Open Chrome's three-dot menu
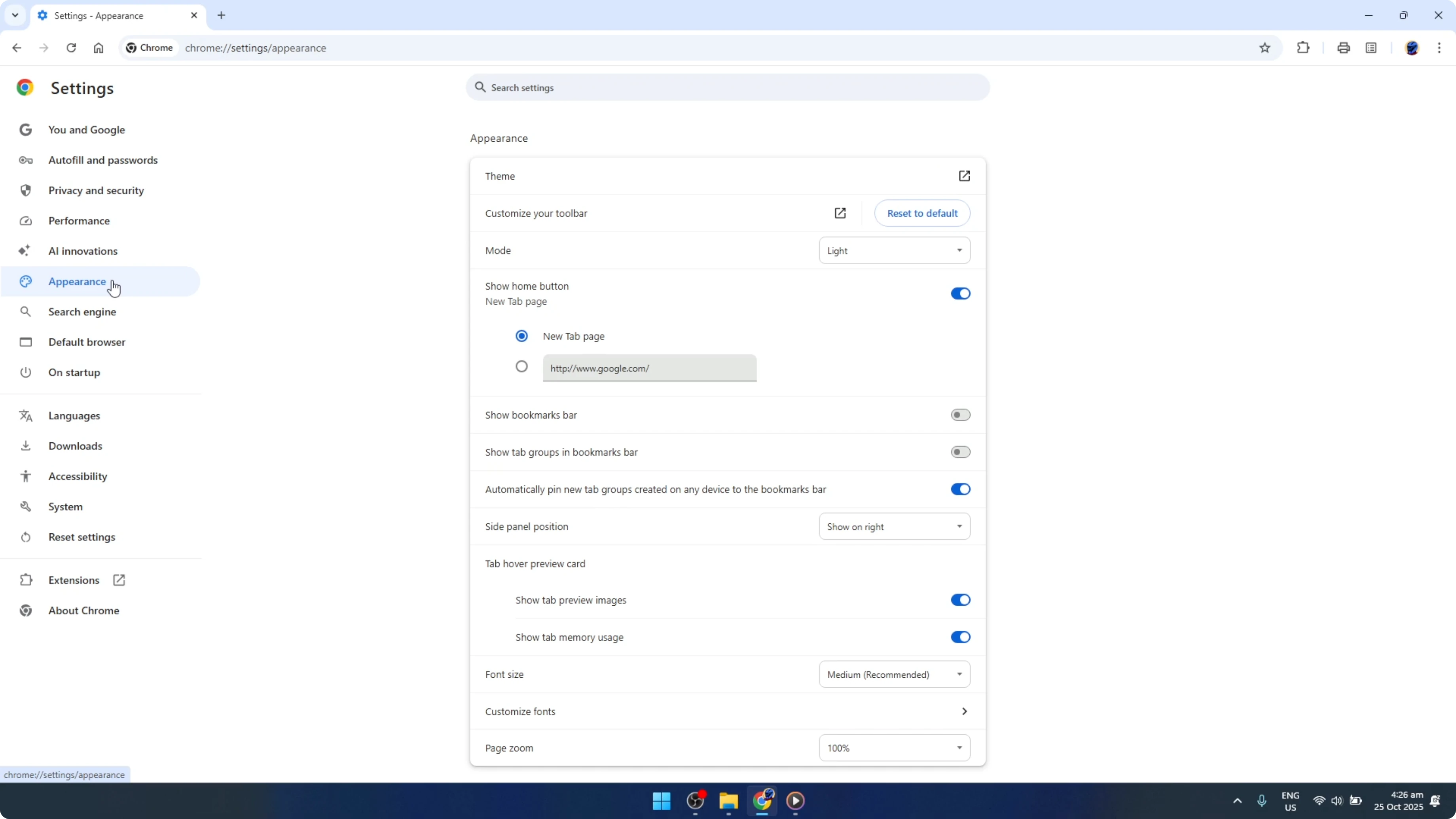This screenshot has height=819, width=1456. [1440, 47]
